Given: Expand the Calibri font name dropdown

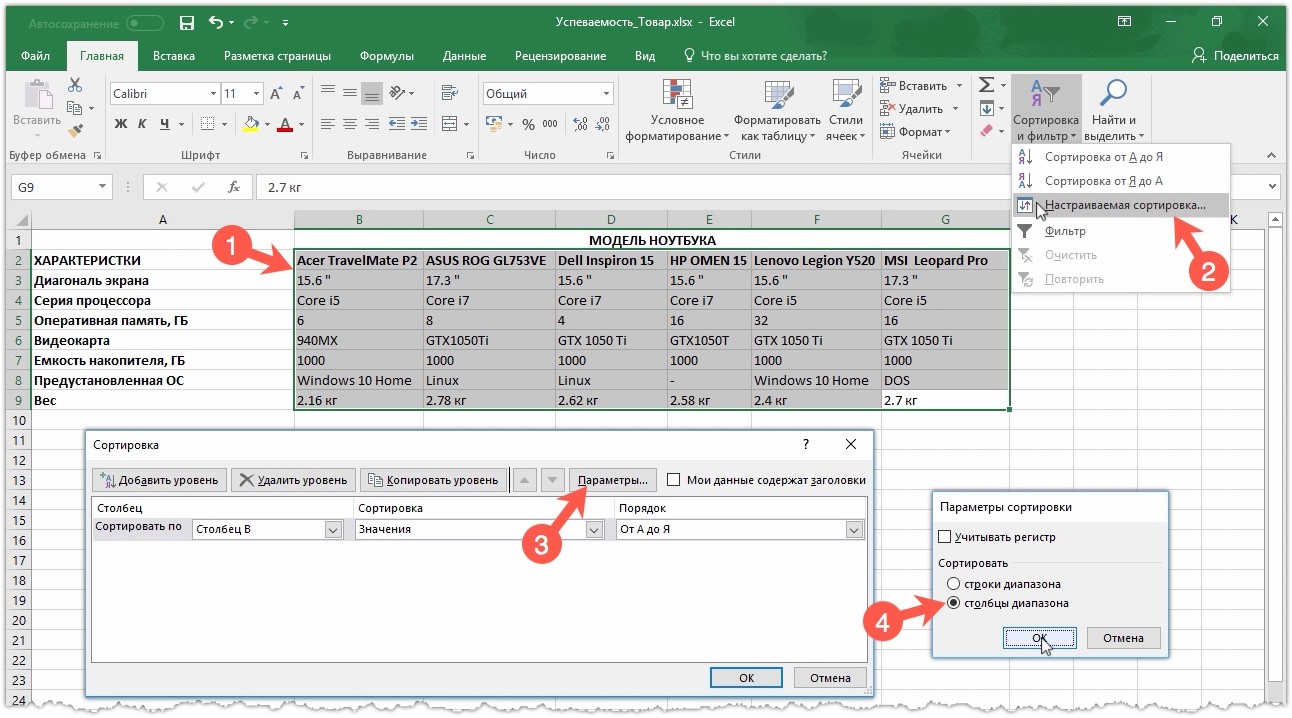Looking at the screenshot, I should tap(213, 94).
